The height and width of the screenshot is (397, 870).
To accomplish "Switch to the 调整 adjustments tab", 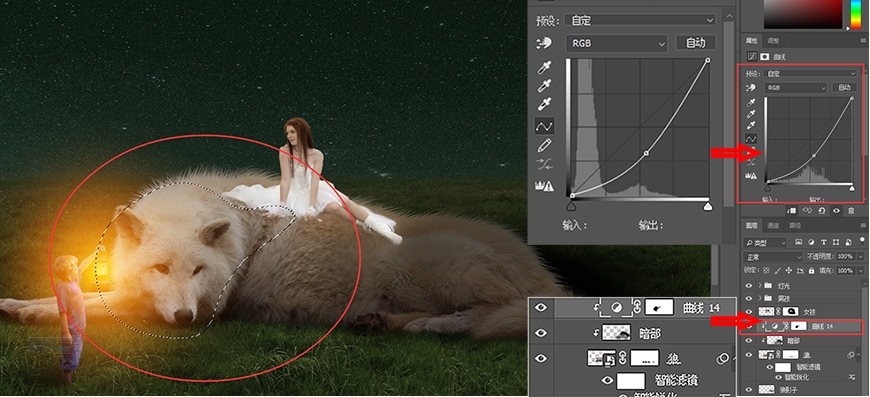I will pos(773,40).
